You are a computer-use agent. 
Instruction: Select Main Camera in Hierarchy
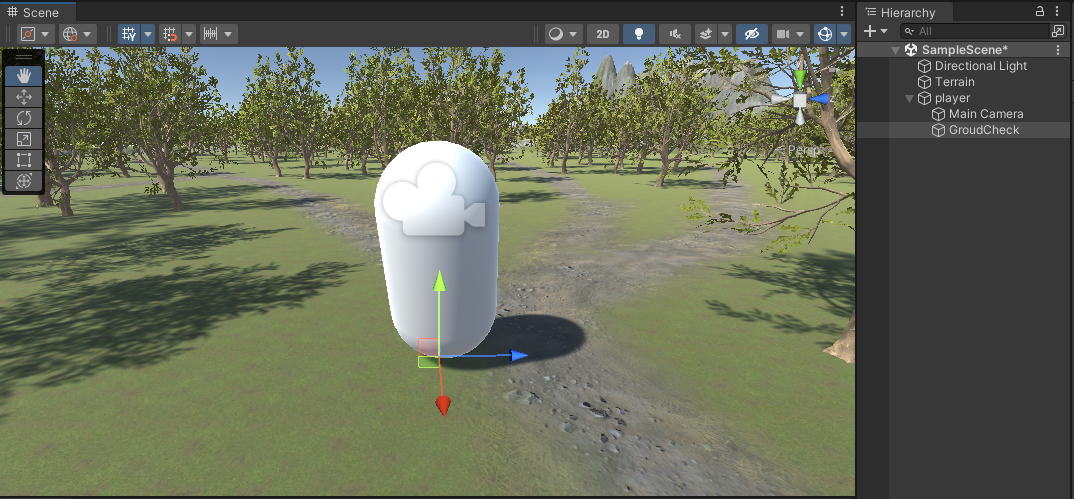click(x=986, y=114)
